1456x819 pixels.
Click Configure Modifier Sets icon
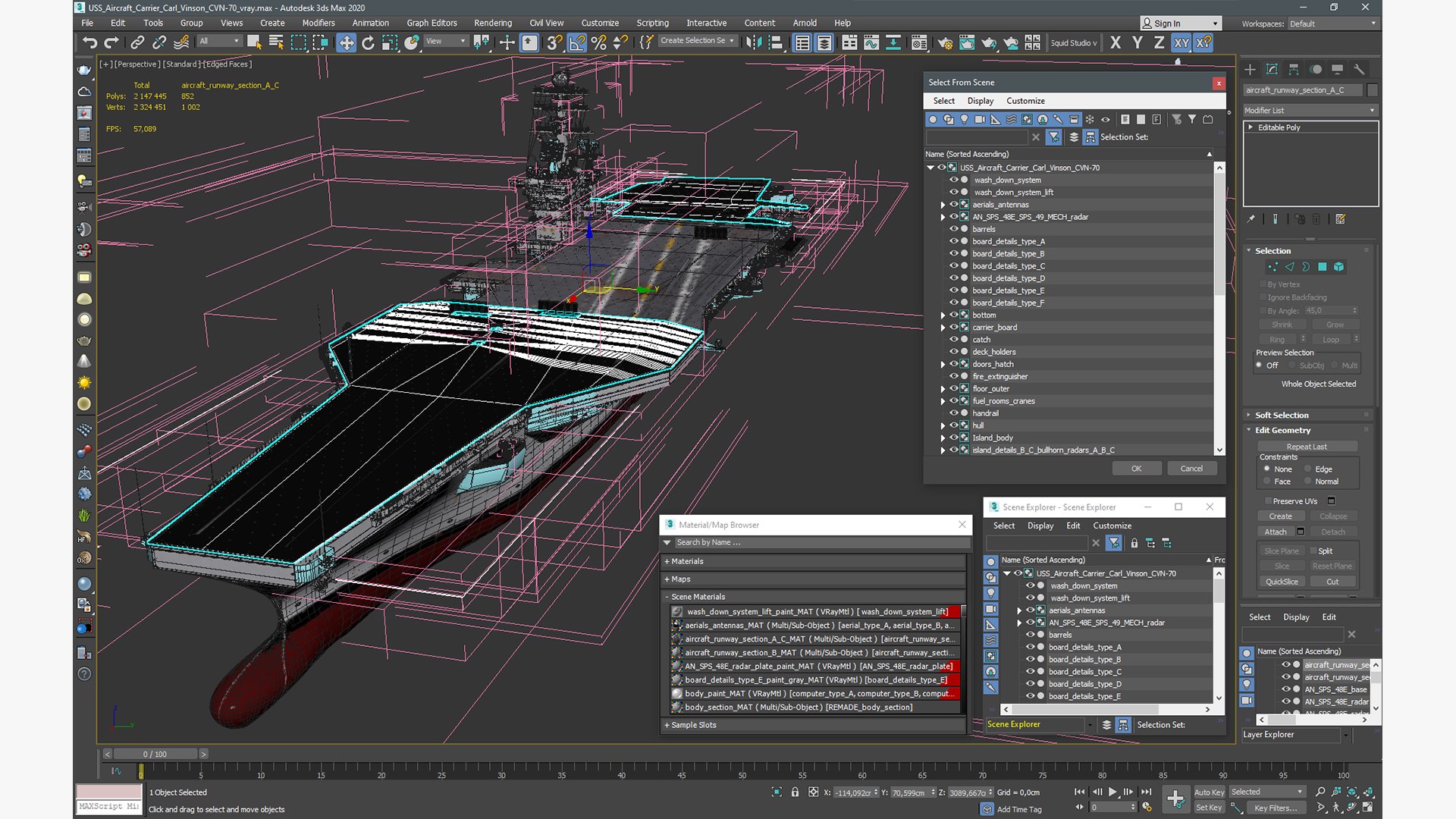pyautogui.click(x=1340, y=219)
